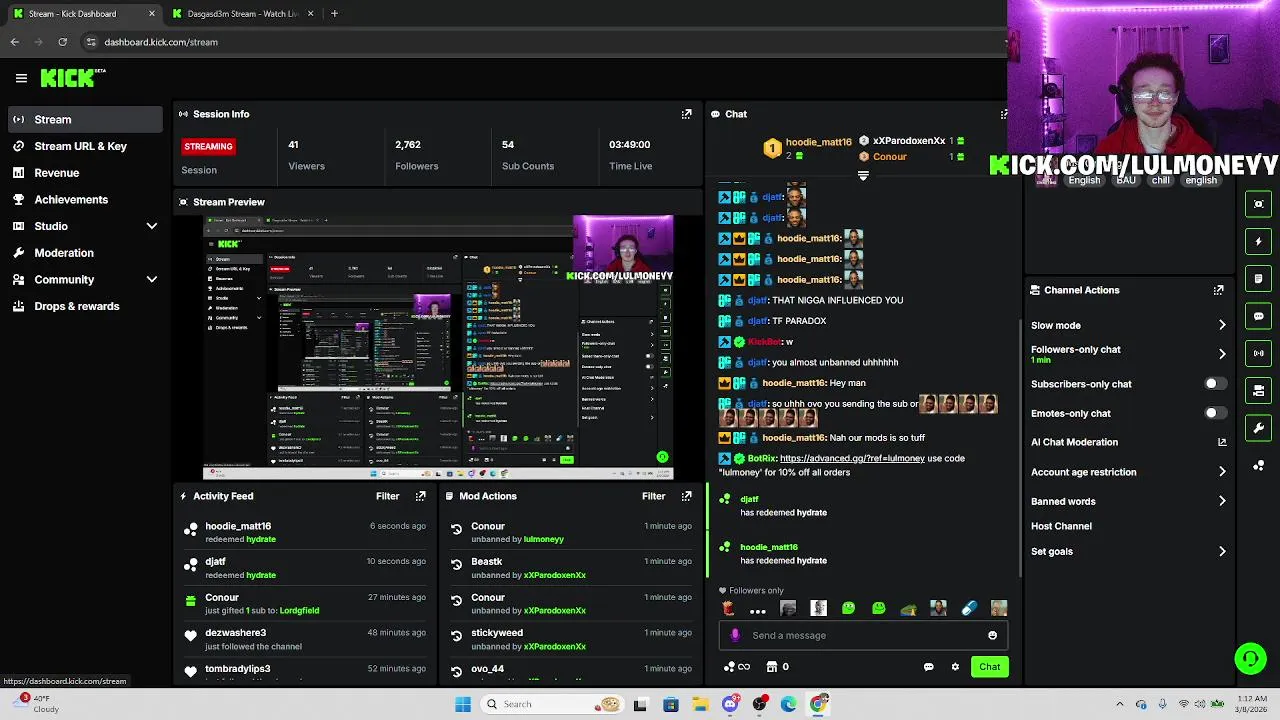Pop out the Mod Actions panel

coord(686,496)
